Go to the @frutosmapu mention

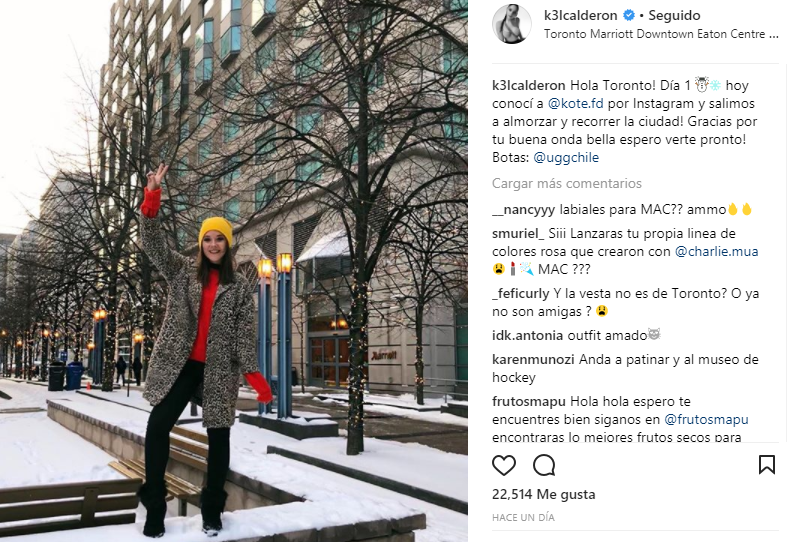[x=706, y=420]
